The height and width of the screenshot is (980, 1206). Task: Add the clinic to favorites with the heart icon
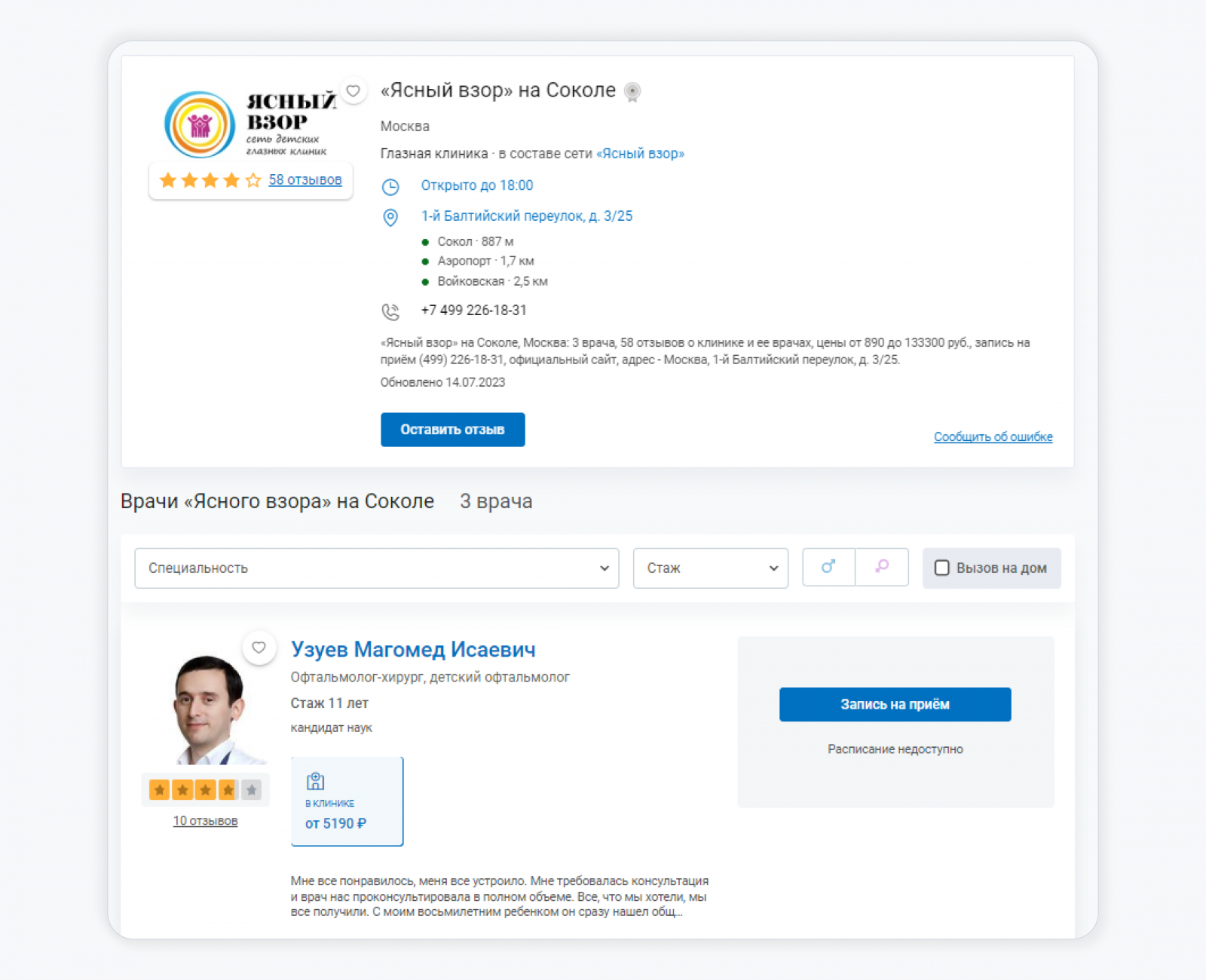click(x=353, y=91)
